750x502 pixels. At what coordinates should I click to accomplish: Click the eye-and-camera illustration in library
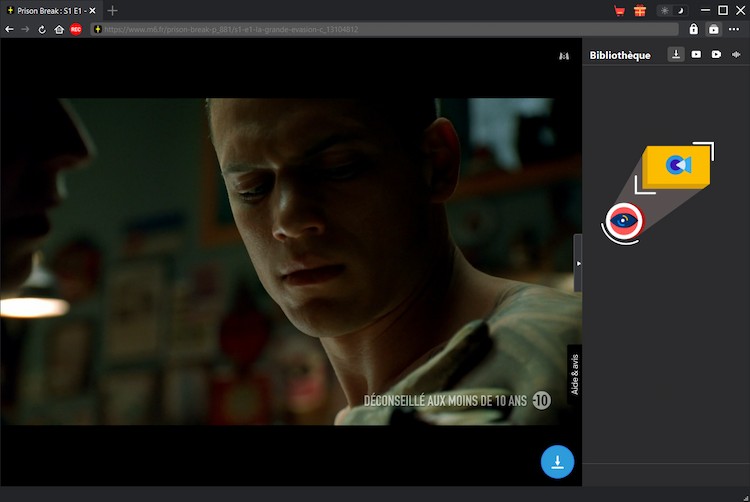click(x=658, y=193)
